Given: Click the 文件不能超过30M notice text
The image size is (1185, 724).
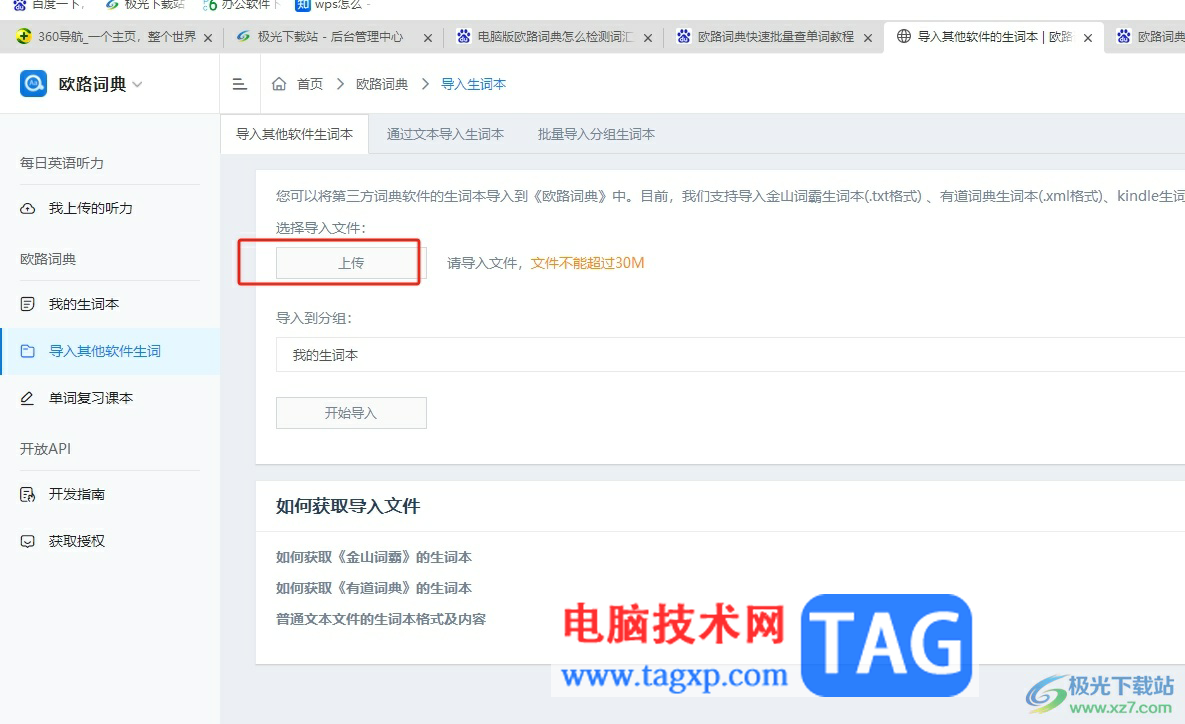Looking at the screenshot, I should tap(587, 263).
